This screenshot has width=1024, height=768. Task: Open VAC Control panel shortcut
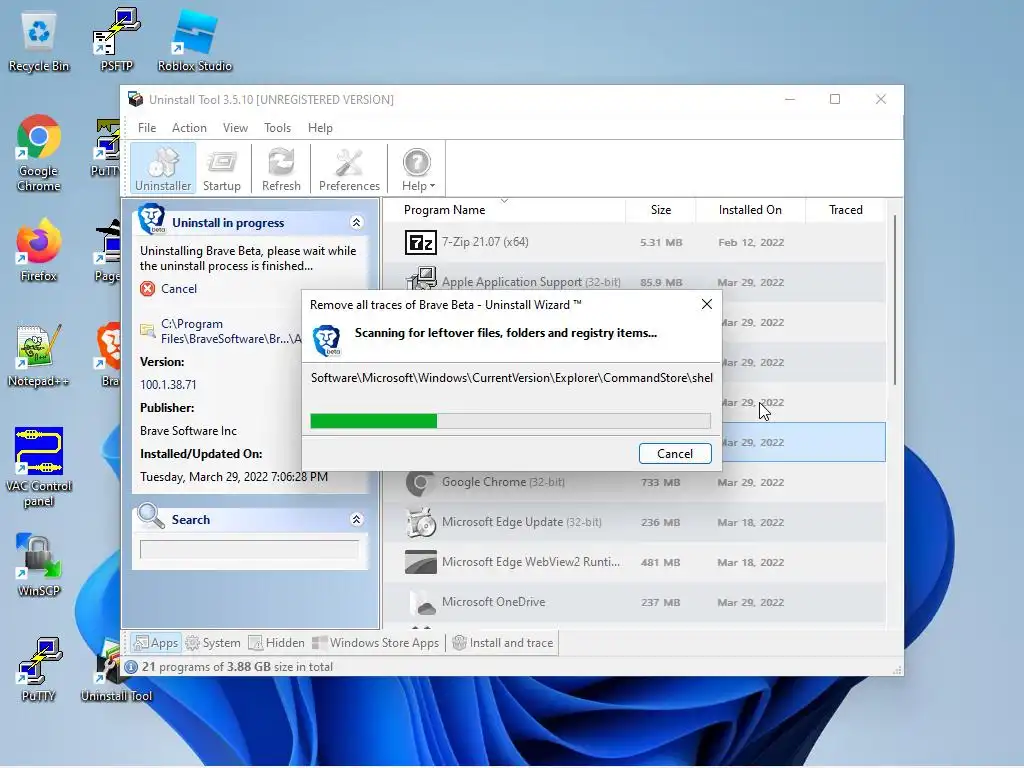[x=39, y=467]
